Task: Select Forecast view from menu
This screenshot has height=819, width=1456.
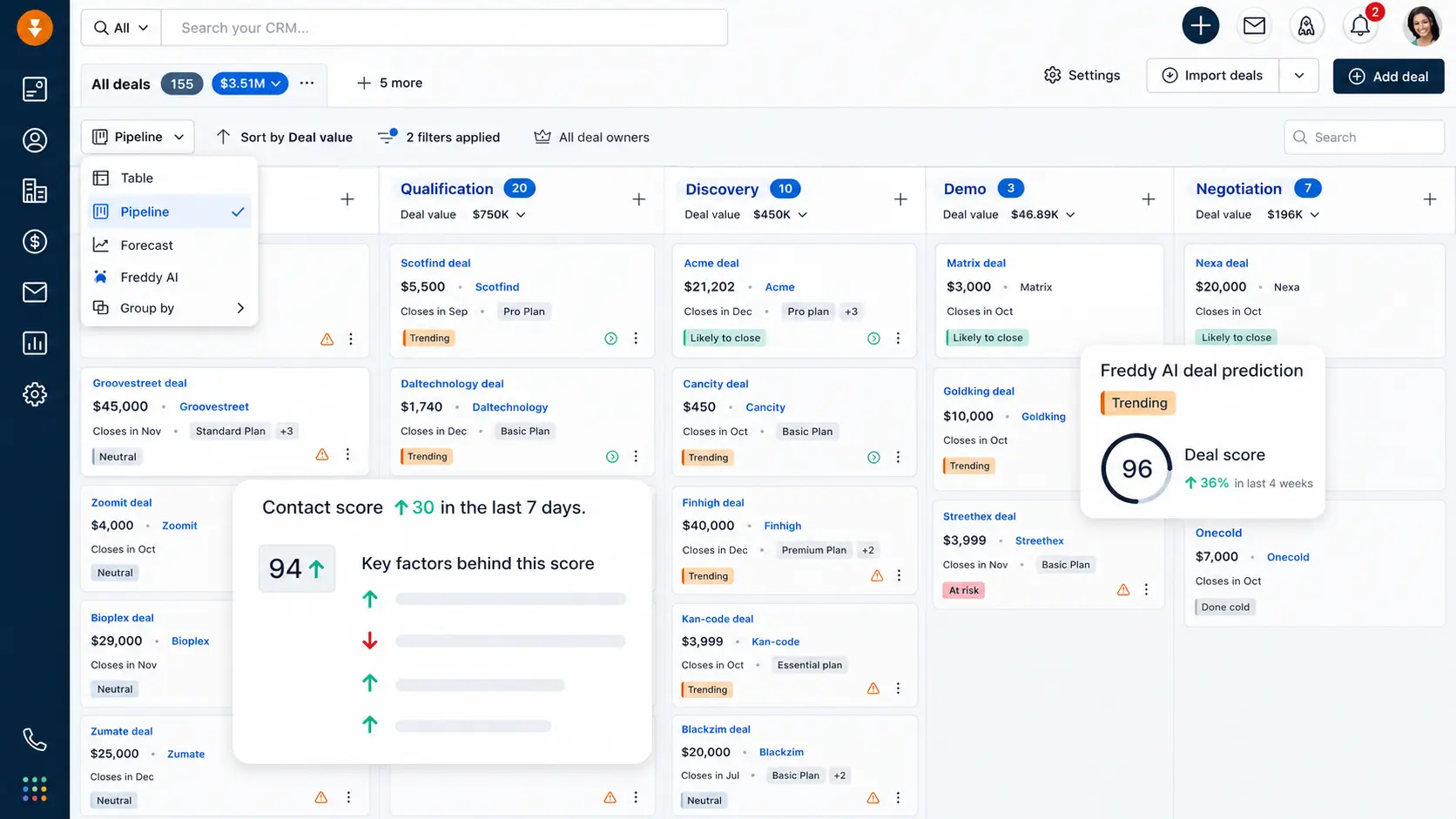Action: [169, 245]
